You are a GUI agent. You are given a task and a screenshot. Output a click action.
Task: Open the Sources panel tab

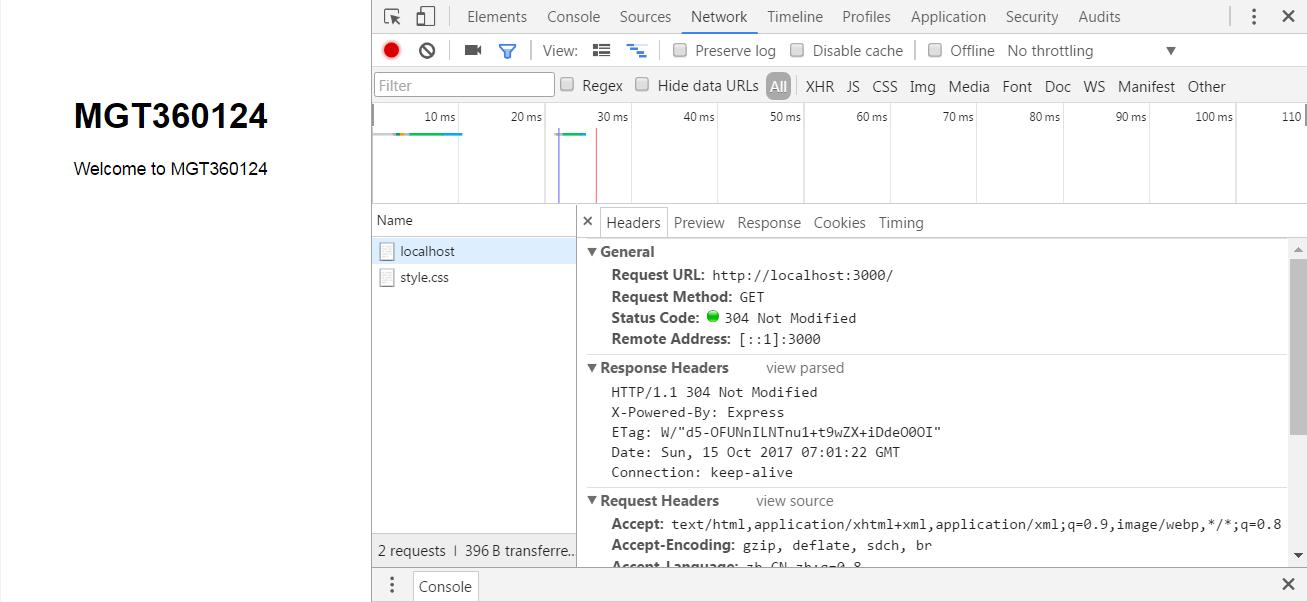pos(645,17)
